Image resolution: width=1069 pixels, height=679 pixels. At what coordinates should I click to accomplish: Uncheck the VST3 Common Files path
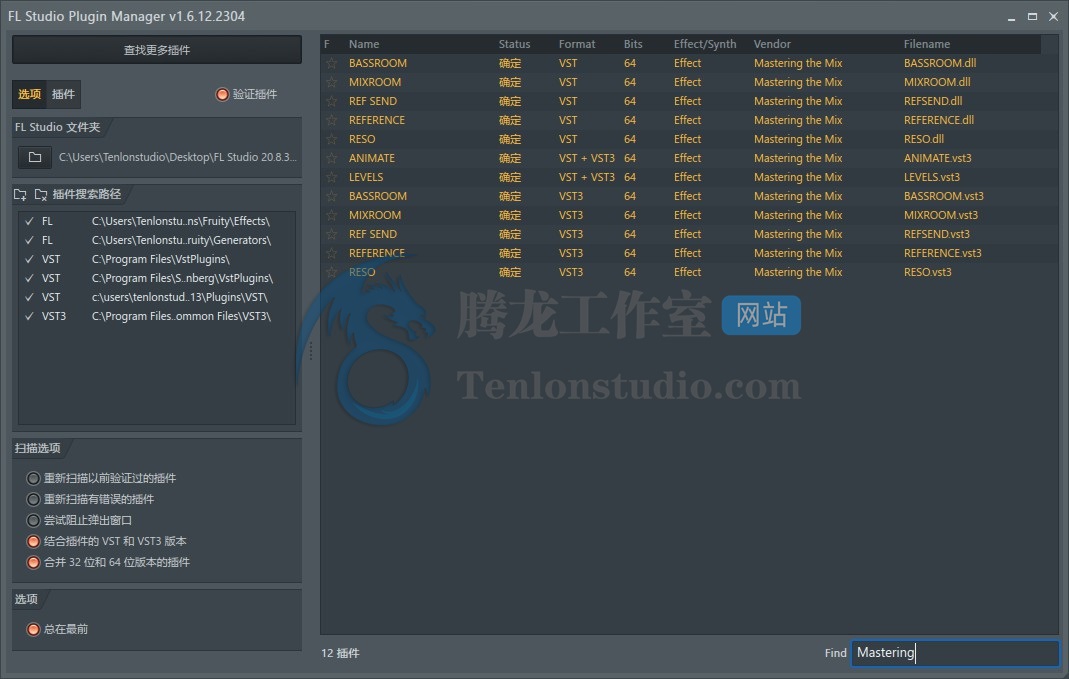[29, 316]
